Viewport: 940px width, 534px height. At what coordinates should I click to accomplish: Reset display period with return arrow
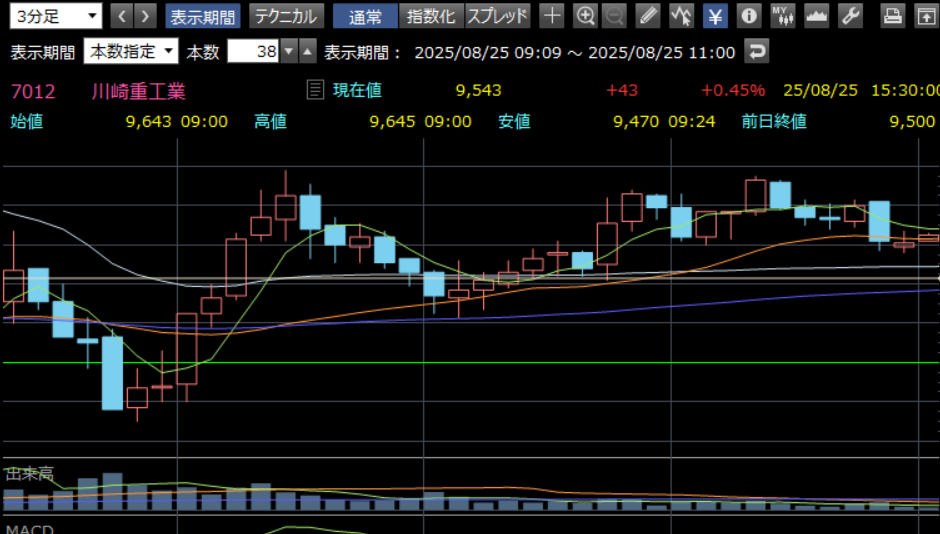tap(757, 52)
